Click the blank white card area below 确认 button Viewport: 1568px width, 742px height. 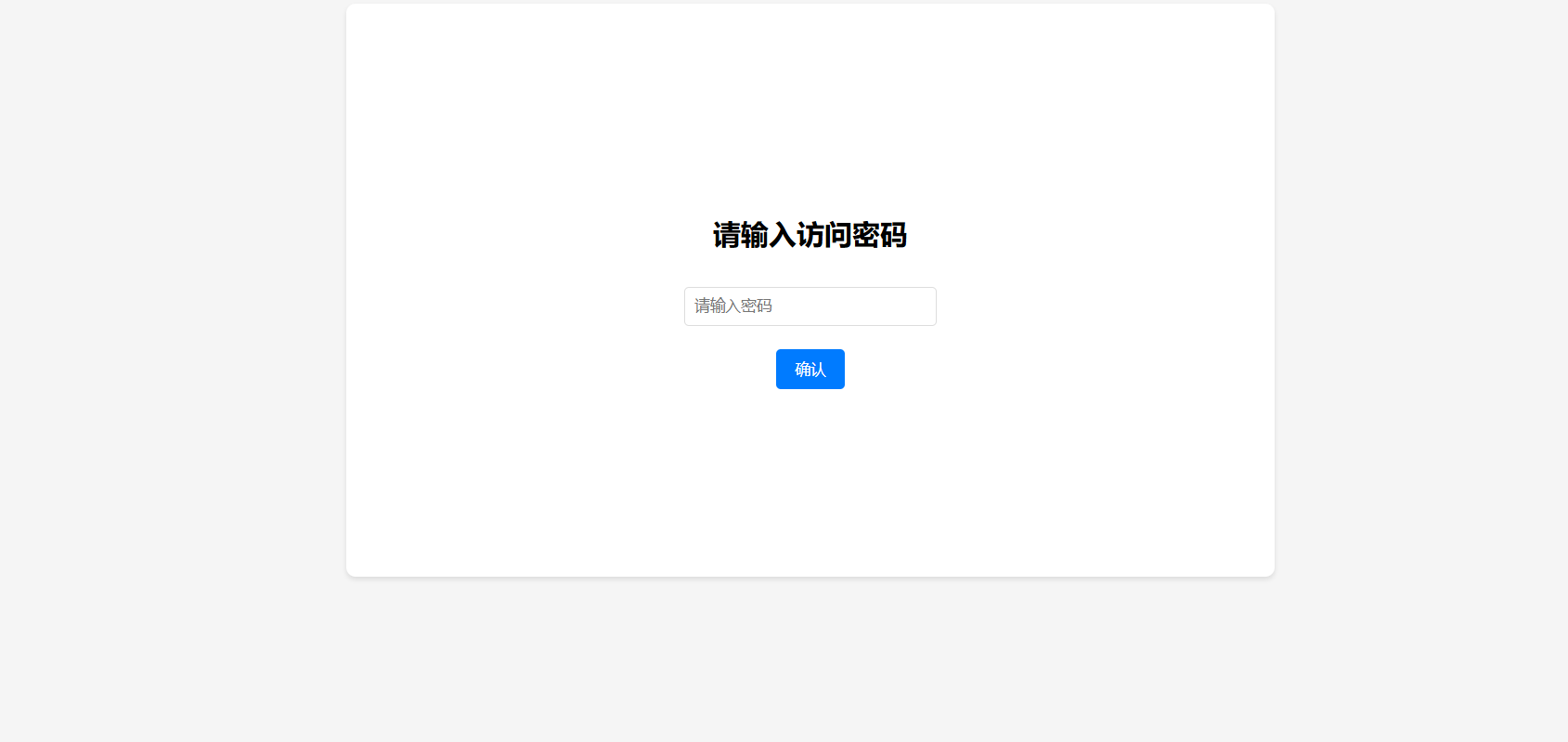(x=810, y=483)
